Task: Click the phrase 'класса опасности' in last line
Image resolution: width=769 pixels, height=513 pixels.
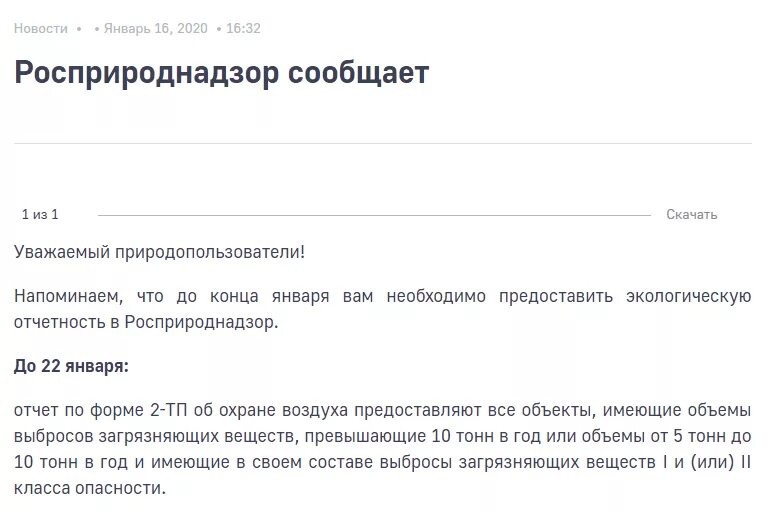Action: (x=90, y=488)
